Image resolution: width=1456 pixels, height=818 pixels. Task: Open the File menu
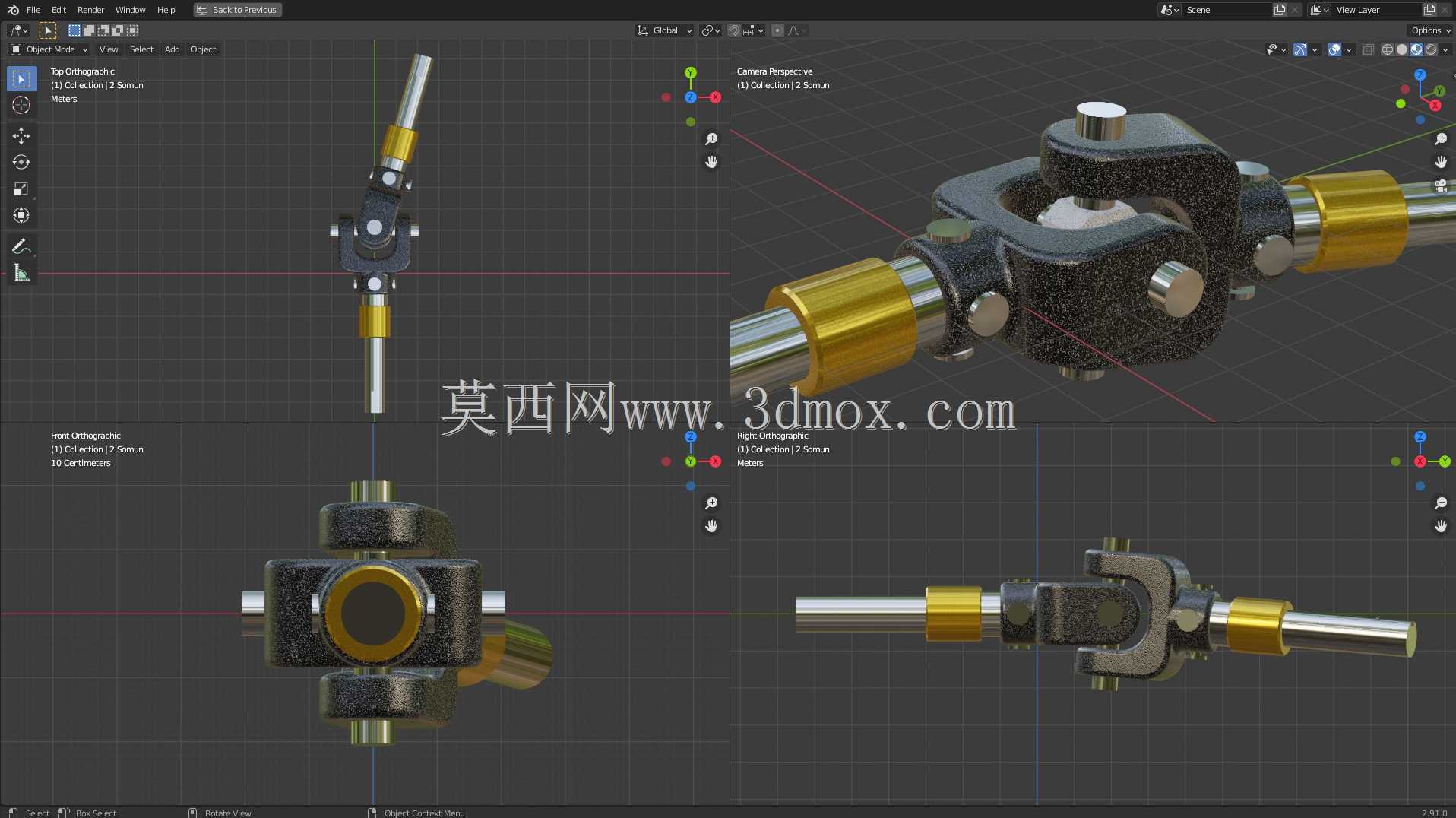tap(33, 10)
